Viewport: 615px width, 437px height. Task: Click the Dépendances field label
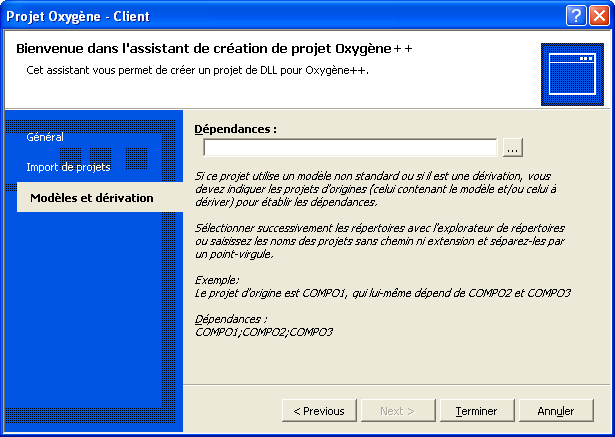[235, 129]
